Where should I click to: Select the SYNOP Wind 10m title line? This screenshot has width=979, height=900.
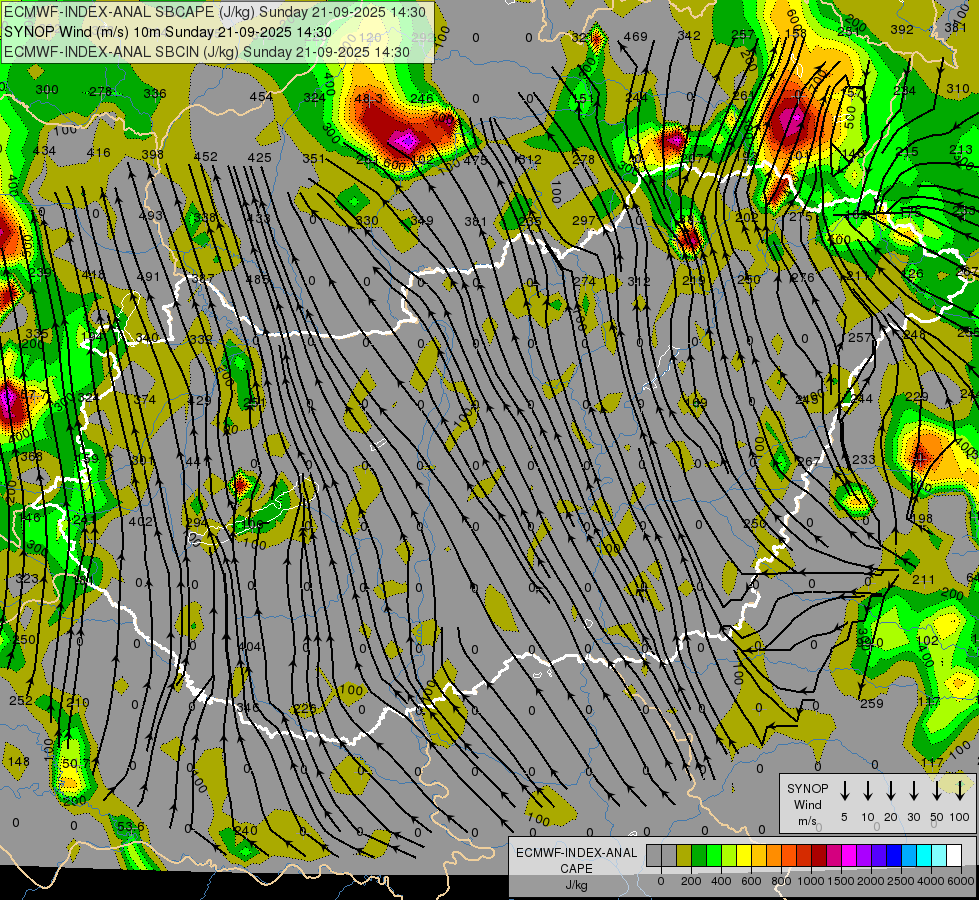(x=168, y=32)
